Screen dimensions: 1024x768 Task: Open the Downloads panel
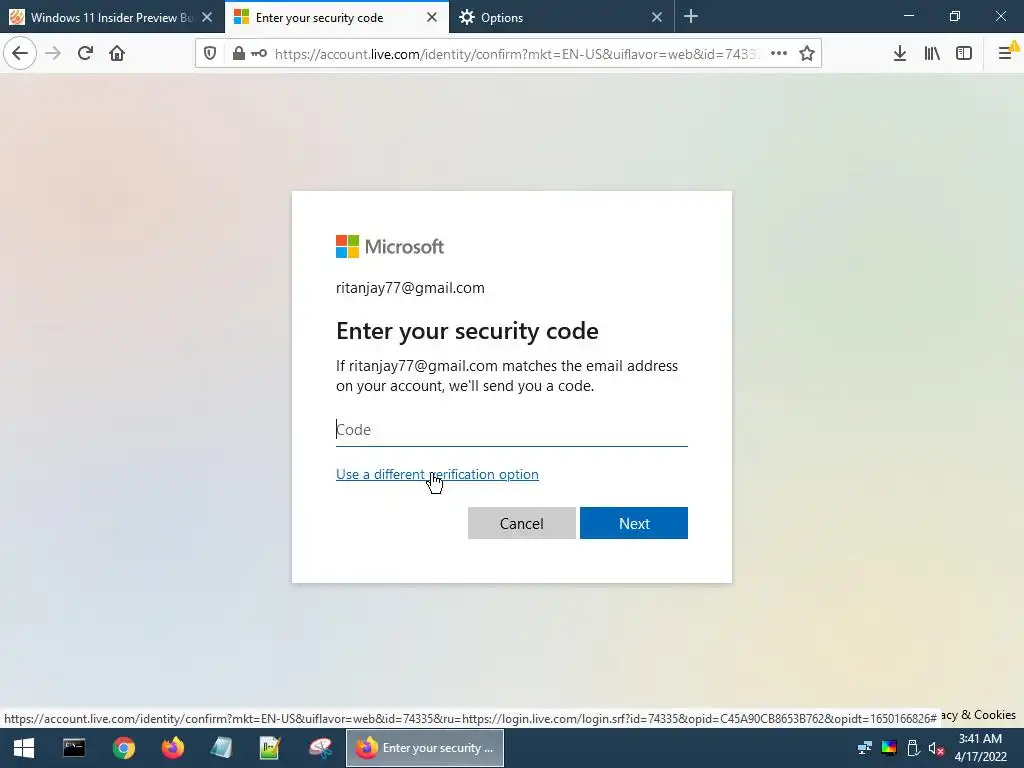click(x=899, y=54)
